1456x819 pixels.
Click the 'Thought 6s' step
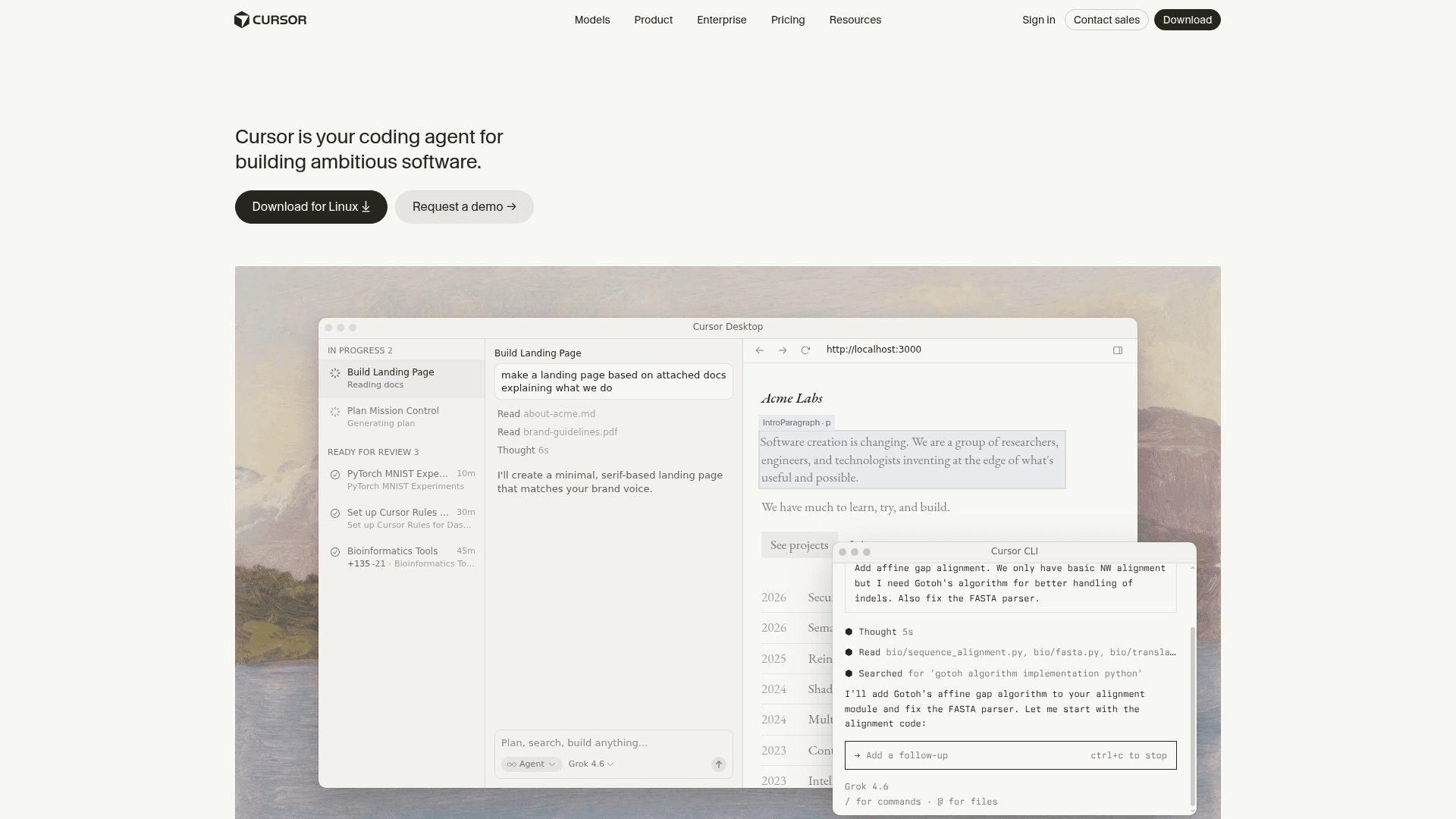[522, 450]
